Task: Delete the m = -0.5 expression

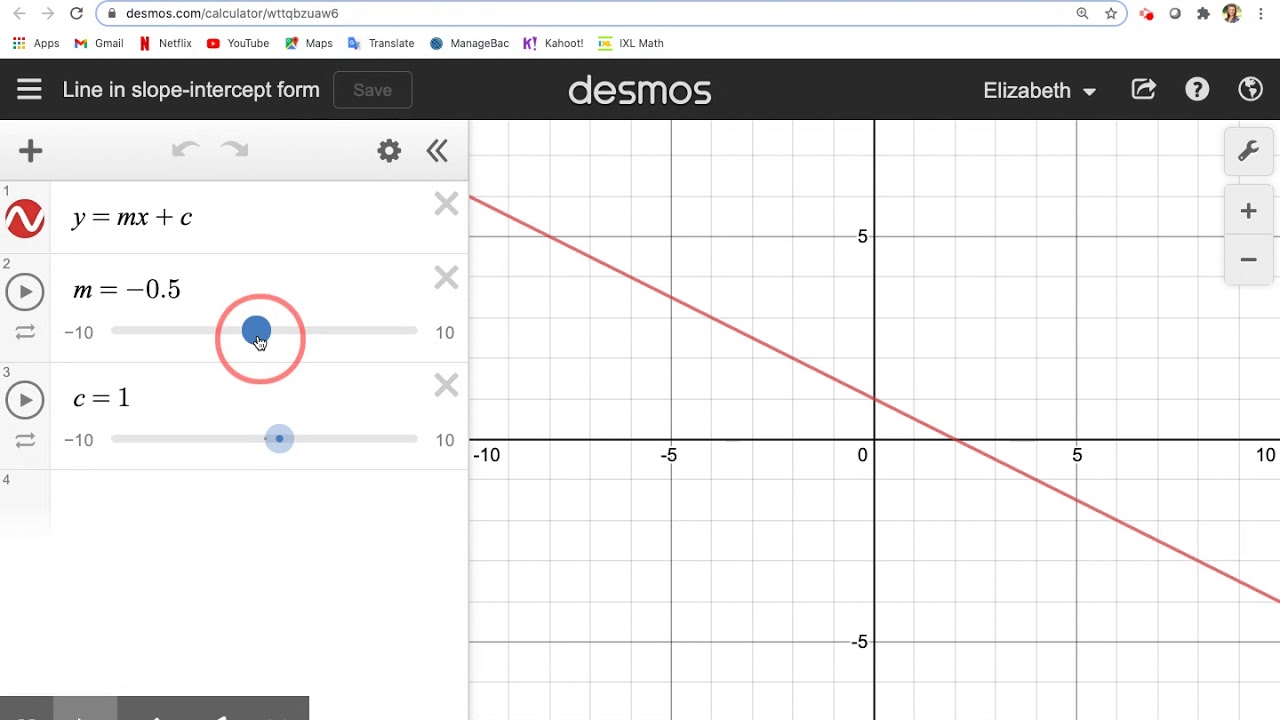Action: tap(446, 277)
